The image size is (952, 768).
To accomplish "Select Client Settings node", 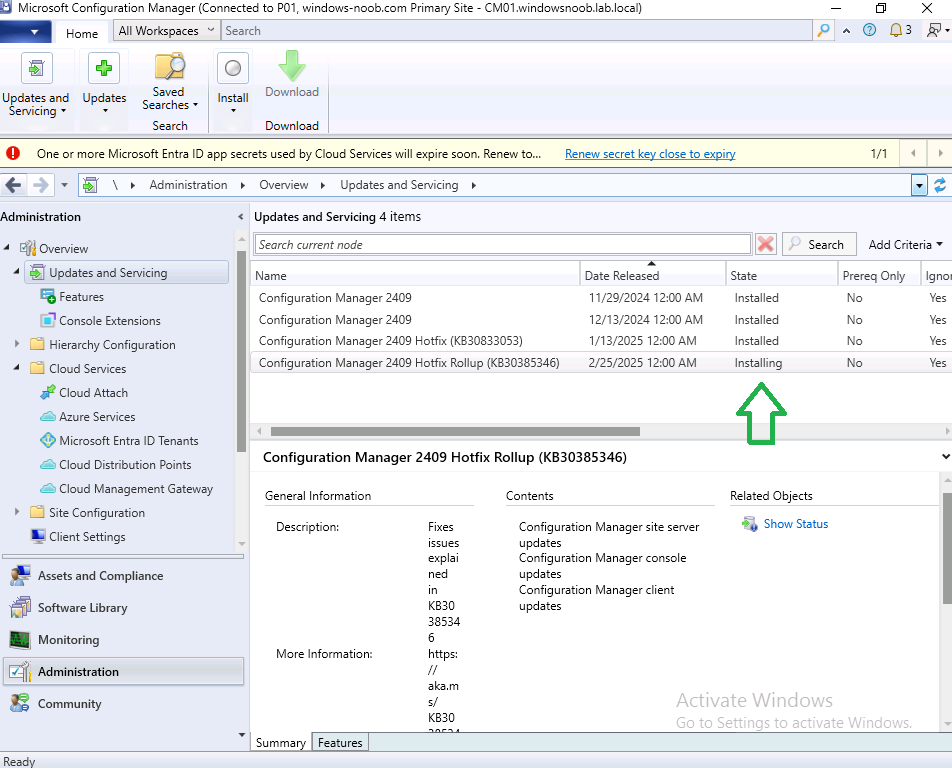I will [x=78, y=537].
